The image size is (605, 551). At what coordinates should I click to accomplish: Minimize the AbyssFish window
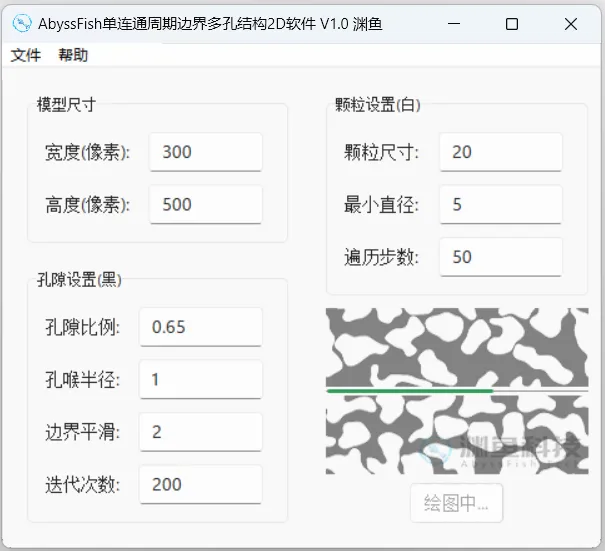tap(454, 24)
